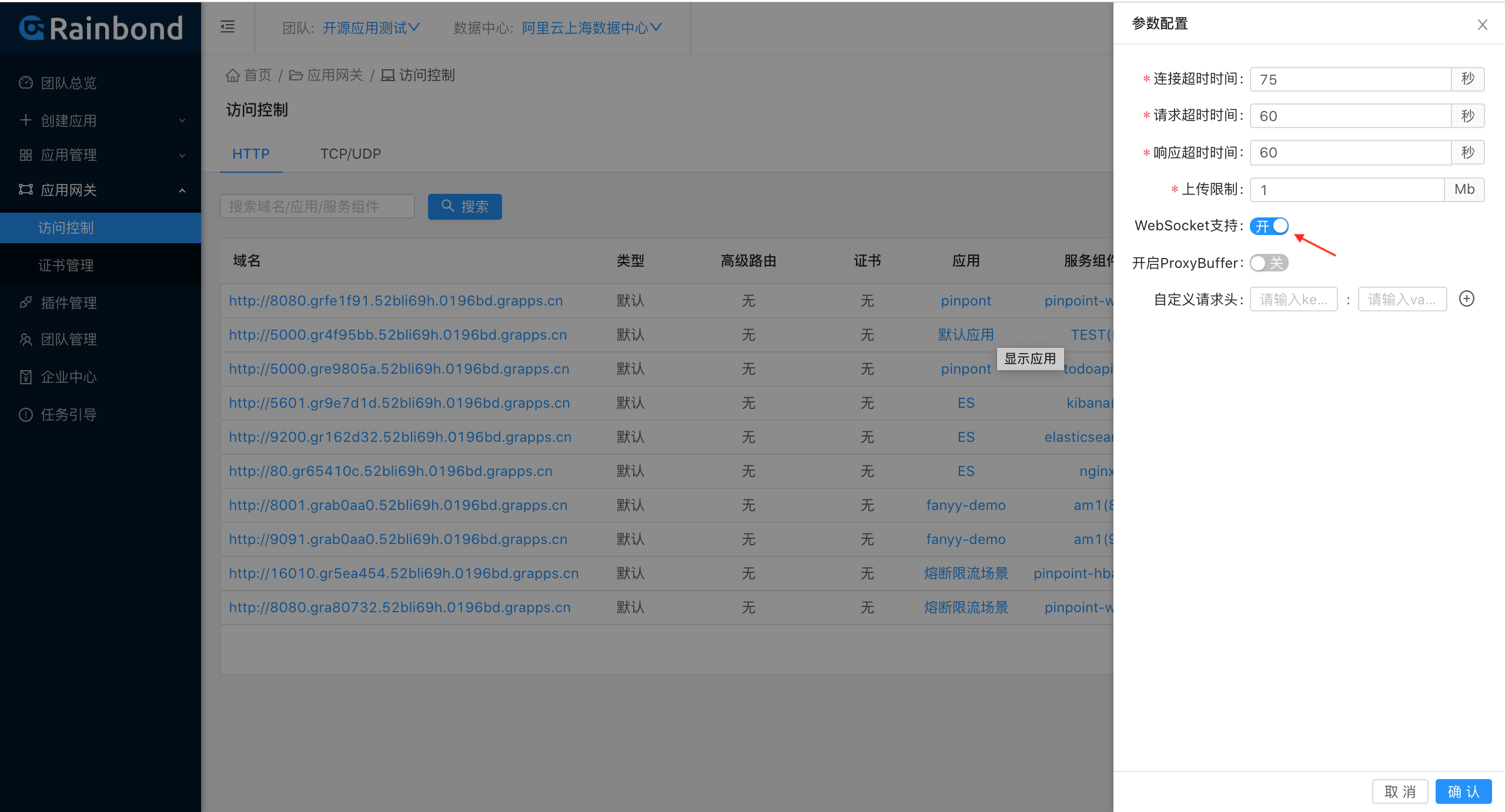This screenshot has width=1505, height=812.
Task: Open link http://8080.grfe1f91.52bli69h.0196bd.grapps.cn
Action: pyautogui.click(x=396, y=301)
